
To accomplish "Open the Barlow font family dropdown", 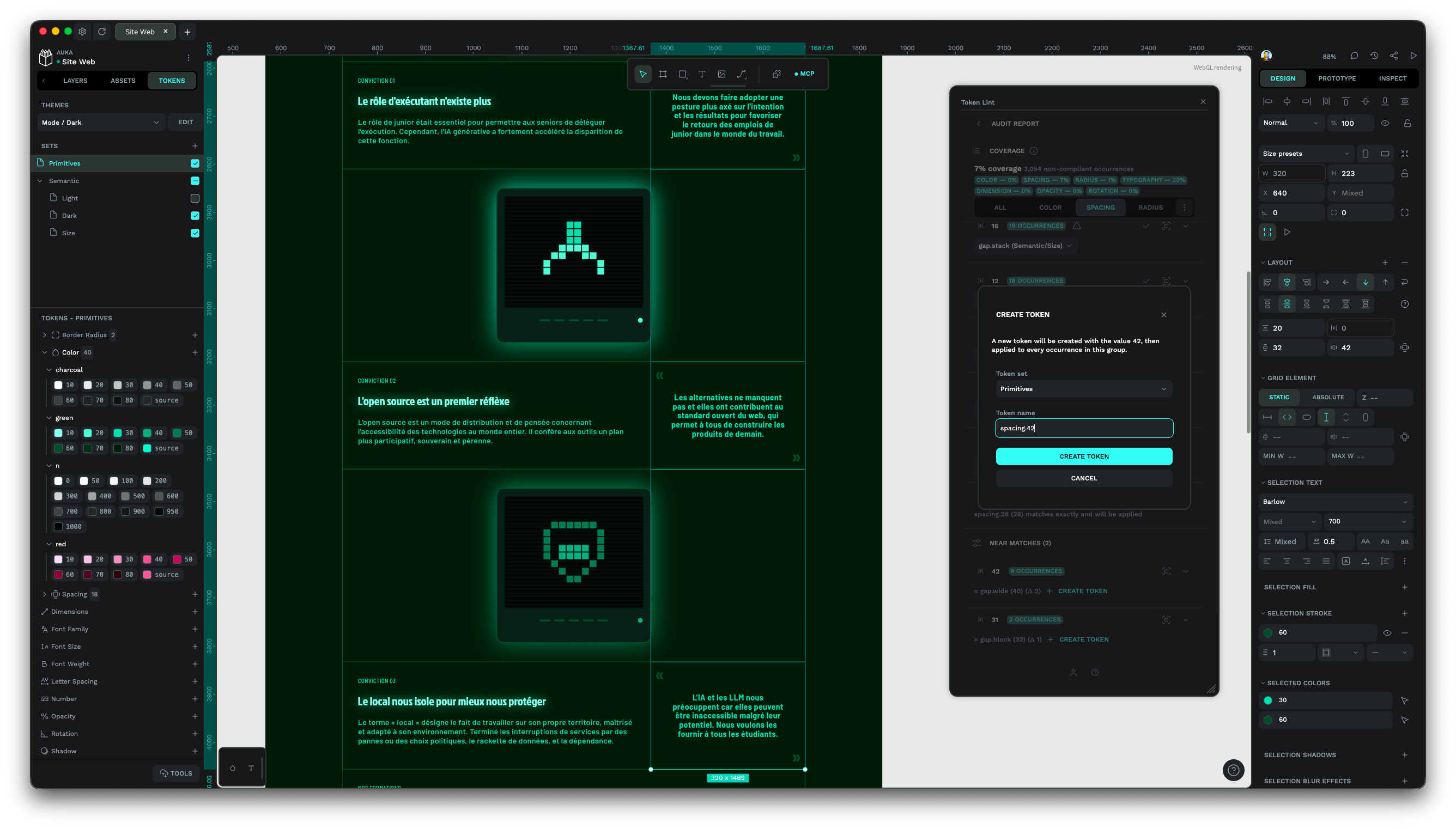I will (1335, 502).
